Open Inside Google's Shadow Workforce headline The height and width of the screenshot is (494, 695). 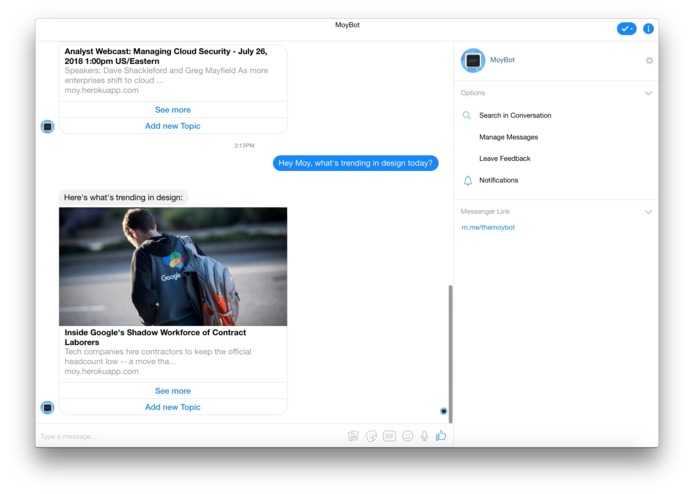155,337
